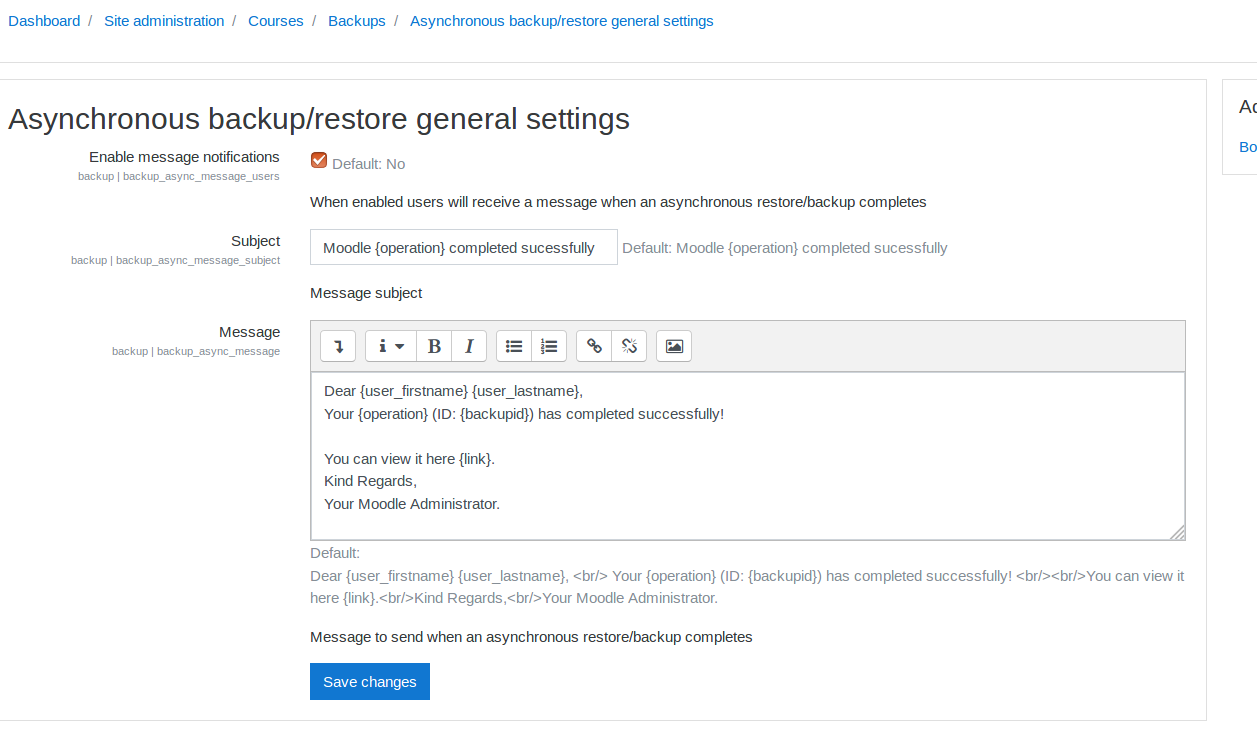This screenshot has height=730, width=1257.
Task: Click 'Message to send when...' description text
Action: (531, 637)
